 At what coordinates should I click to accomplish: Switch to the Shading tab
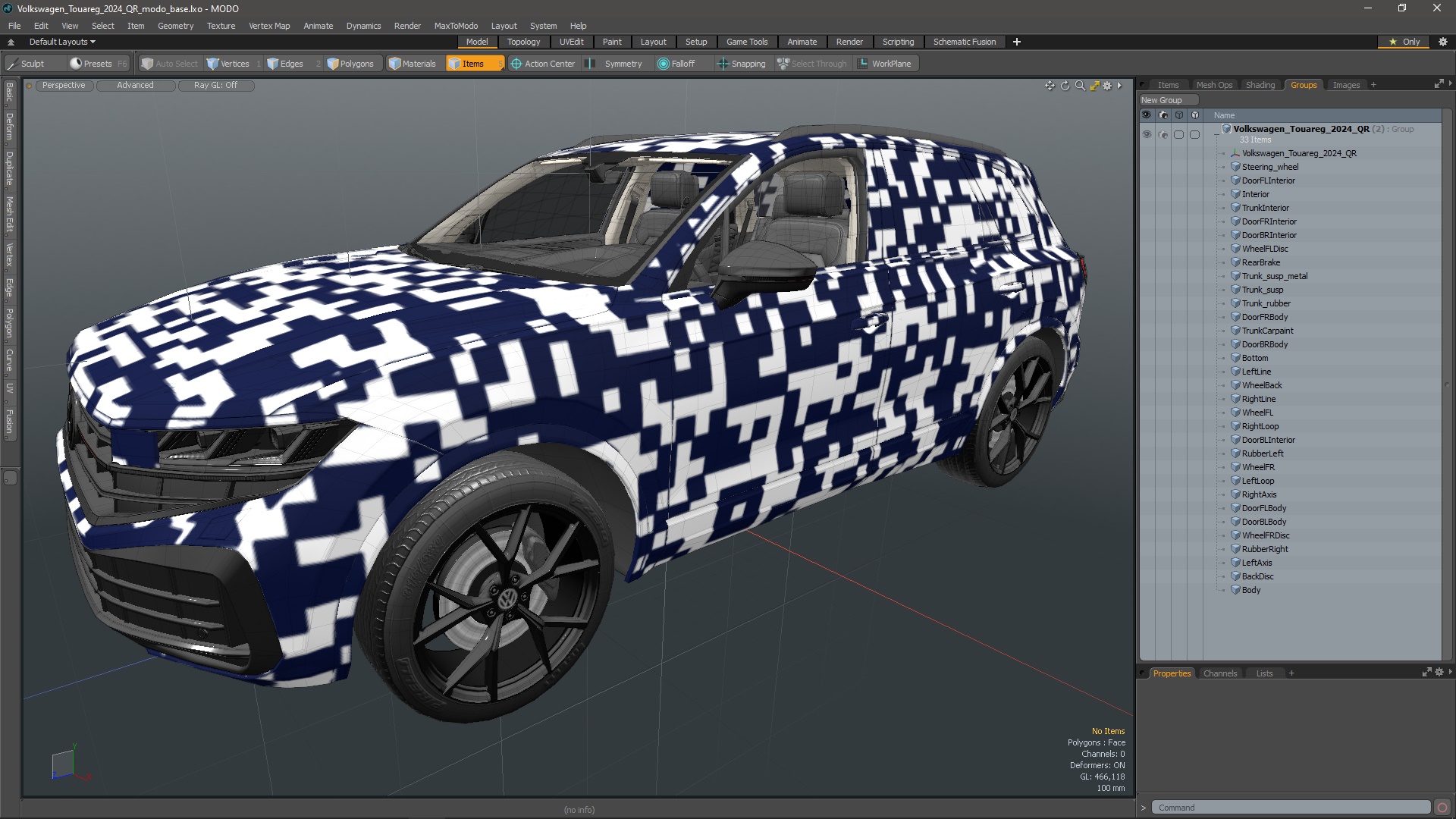(1260, 85)
